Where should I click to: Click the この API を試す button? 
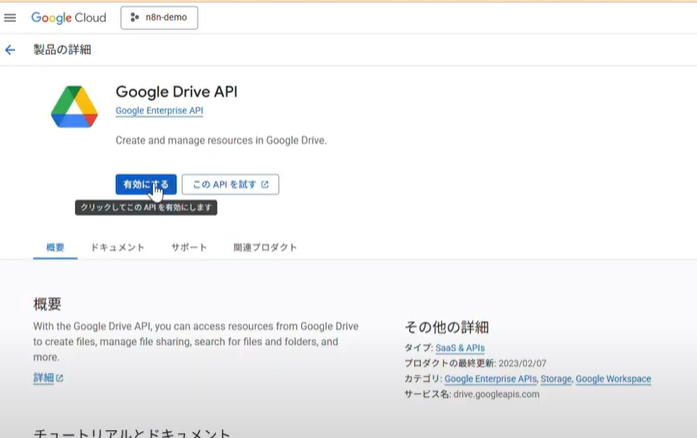coord(230,184)
